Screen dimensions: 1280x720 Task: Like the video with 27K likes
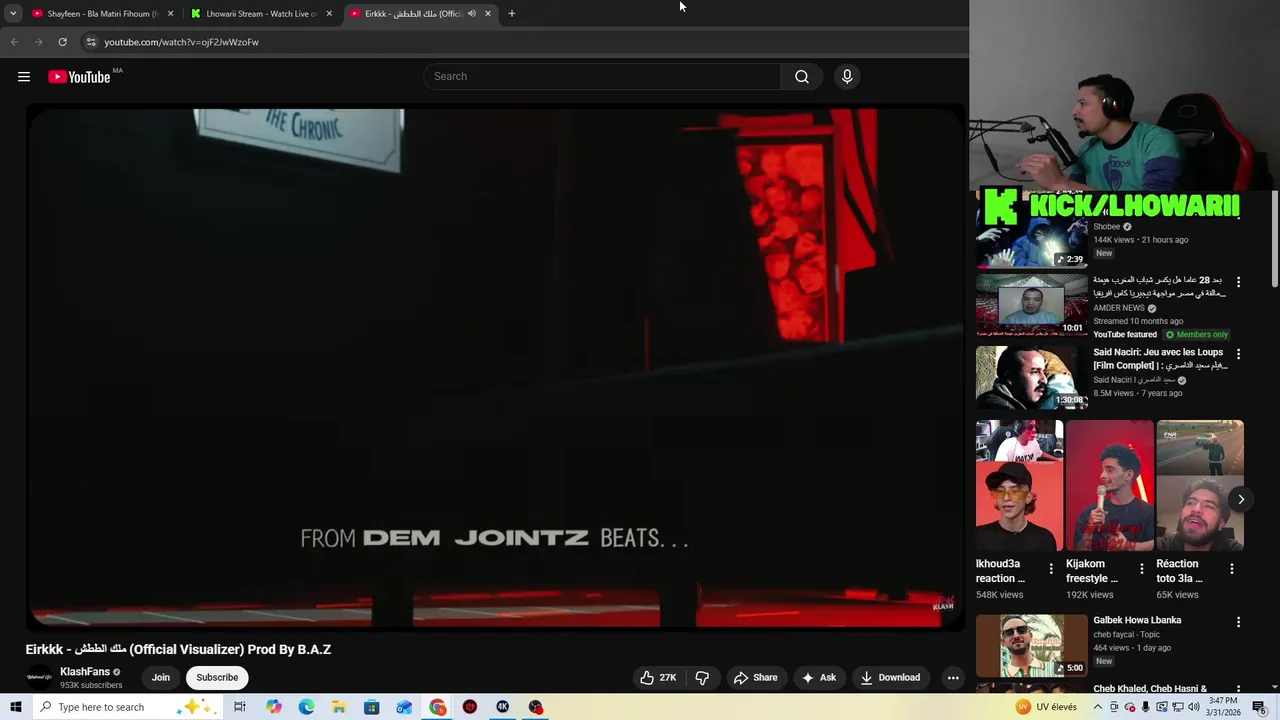[x=658, y=677]
